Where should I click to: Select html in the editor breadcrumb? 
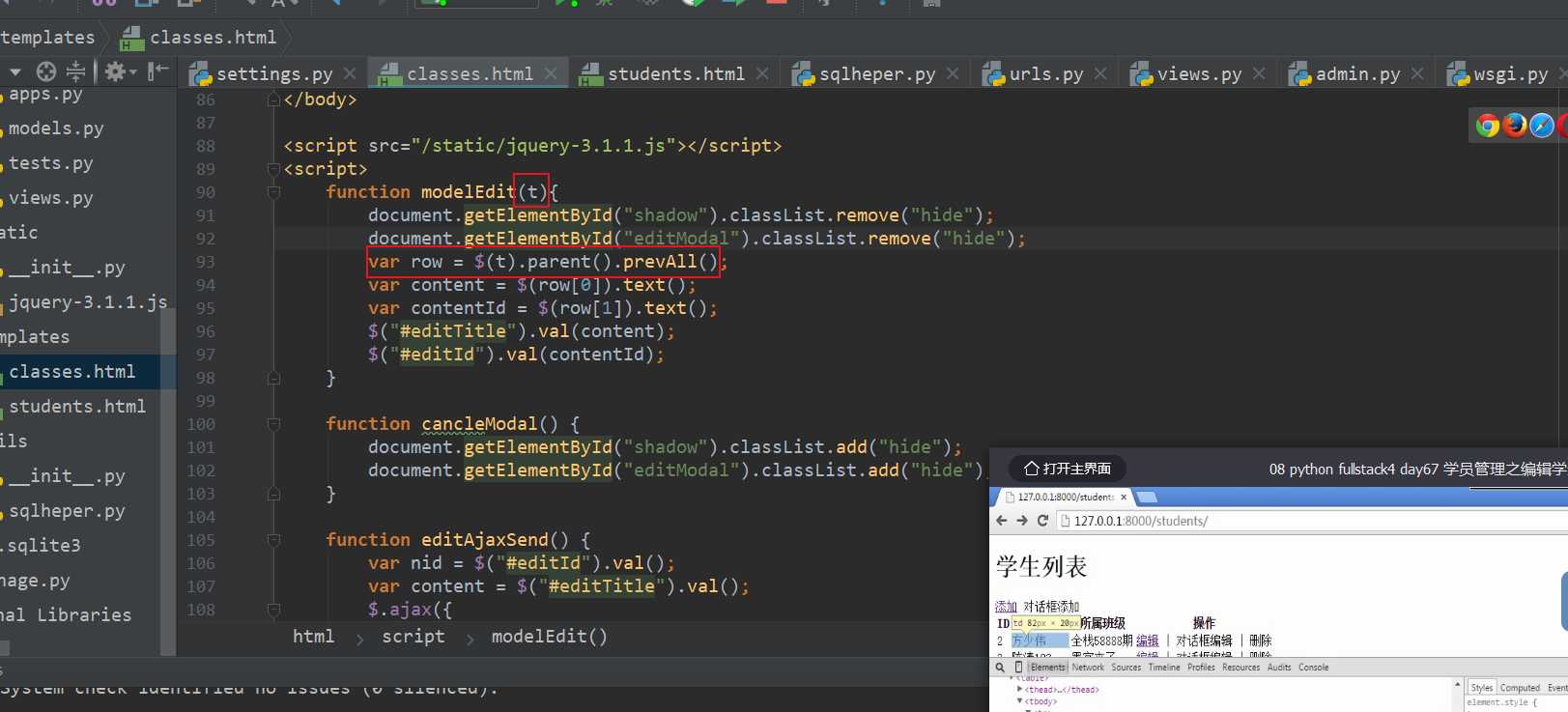313,636
